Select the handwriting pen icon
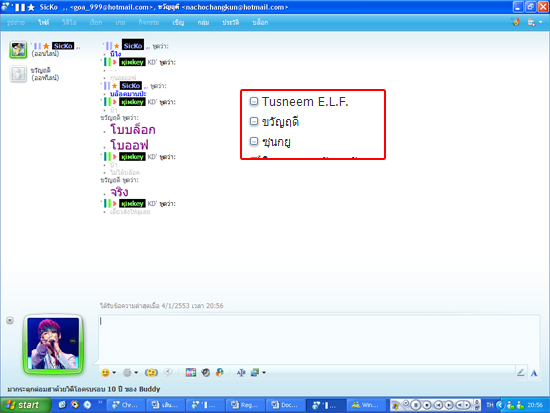Viewport: 550px width, 413px height. coord(521,373)
